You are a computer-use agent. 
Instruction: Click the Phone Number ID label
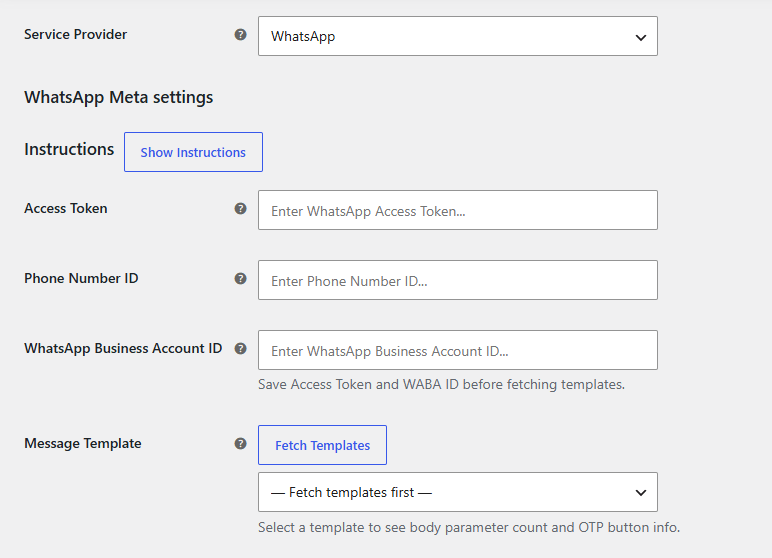tap(81, 278)
